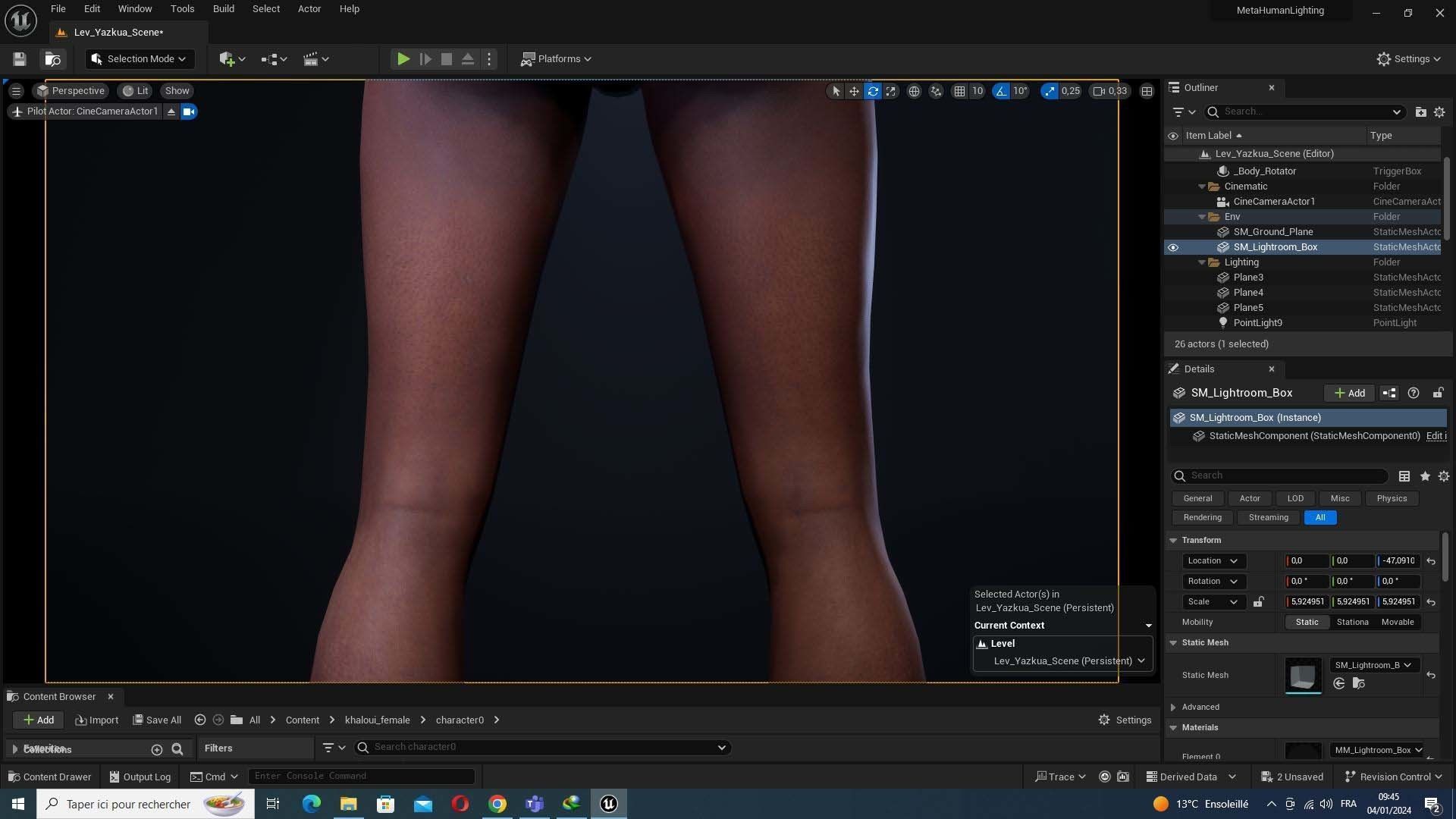Select the scale gizmo tool in viewport

891,91
